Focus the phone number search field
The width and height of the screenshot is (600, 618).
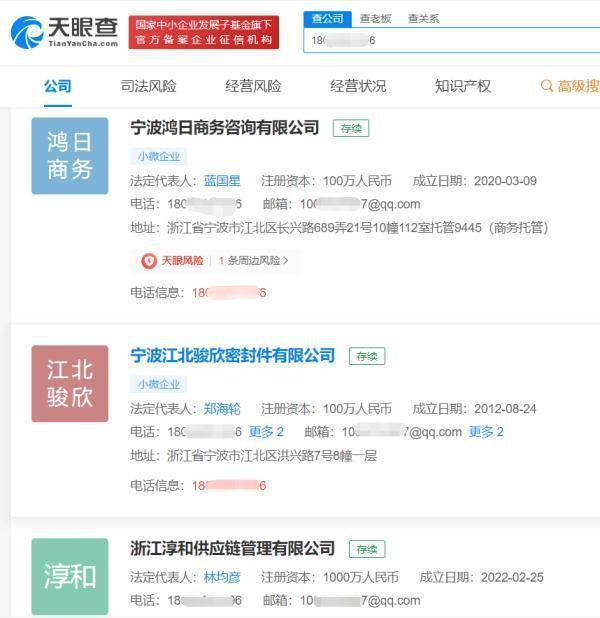[x=452, y=40]
